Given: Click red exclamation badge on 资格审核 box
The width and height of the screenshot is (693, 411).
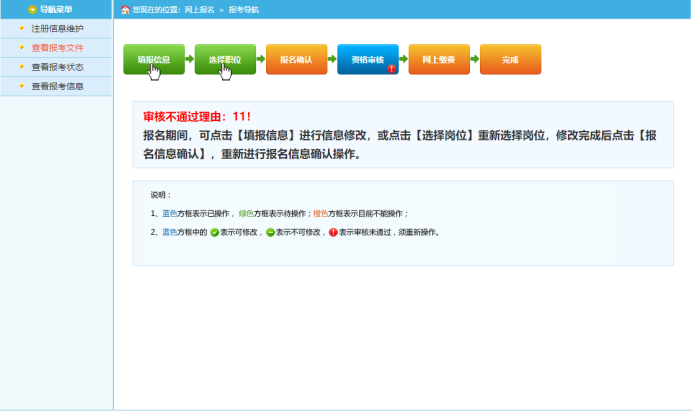Looking at the screenshot, I should pos(391,69).
